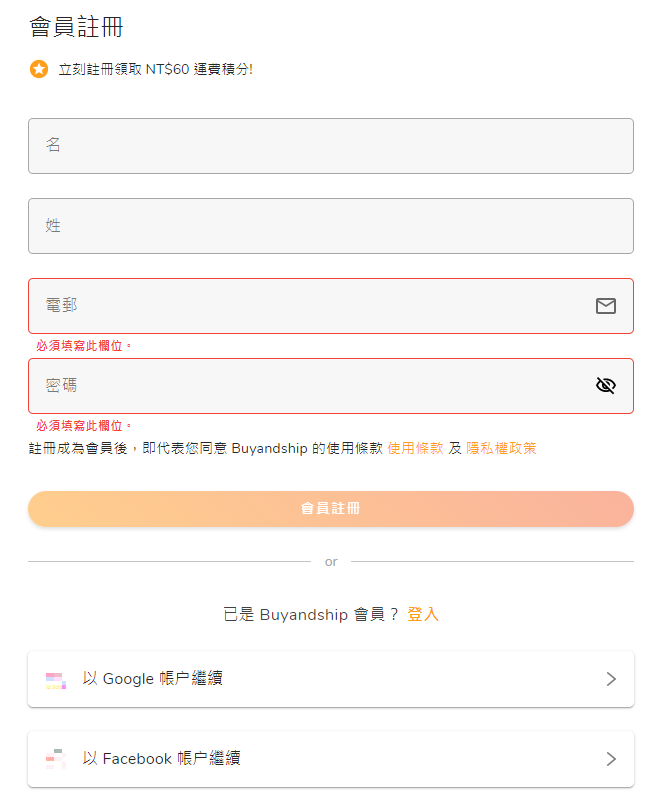Focus the 姓 last name field
This screenshot has width=646, height=810.
pyautogui.click(x=330, y=226)
